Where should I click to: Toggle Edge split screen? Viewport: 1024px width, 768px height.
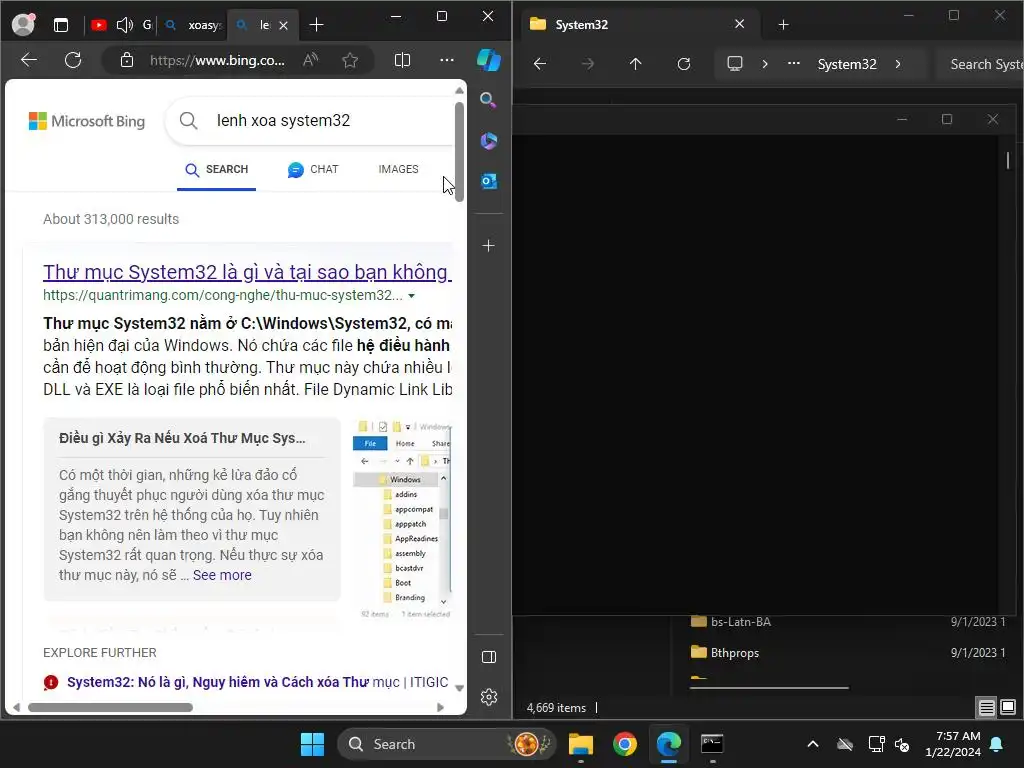click(x=402, y=60)
